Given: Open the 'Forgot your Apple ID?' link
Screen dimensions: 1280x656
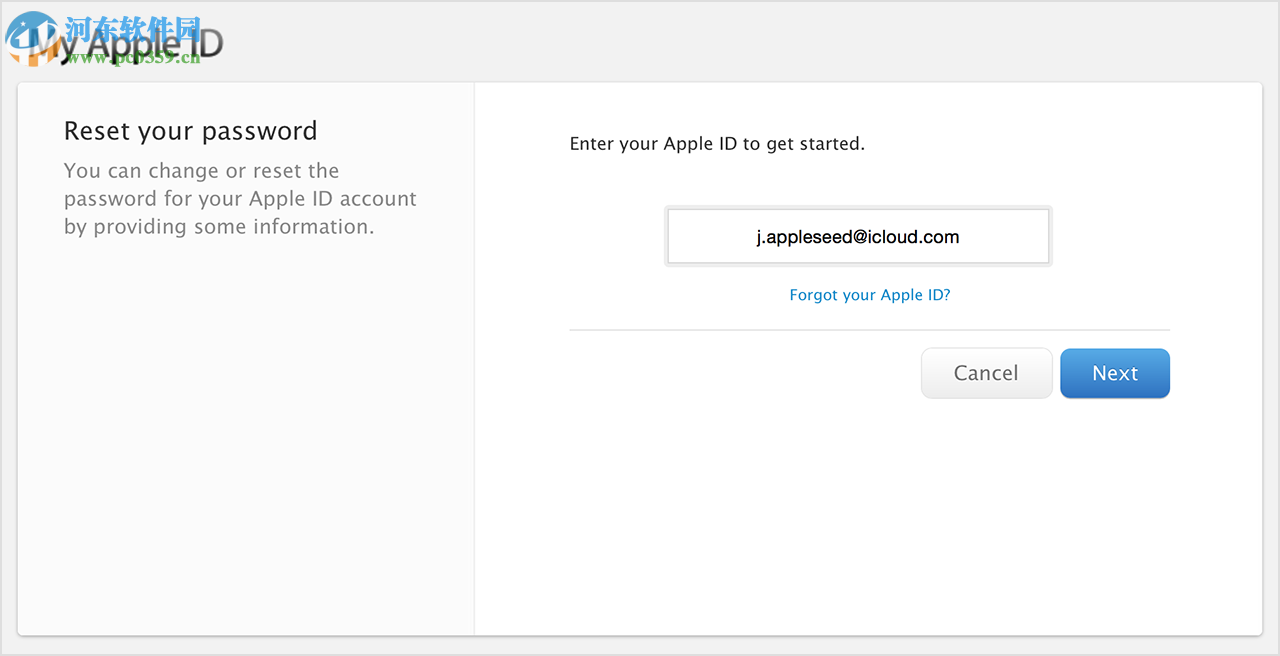Looking at the screenshot, I should point(869,295).
